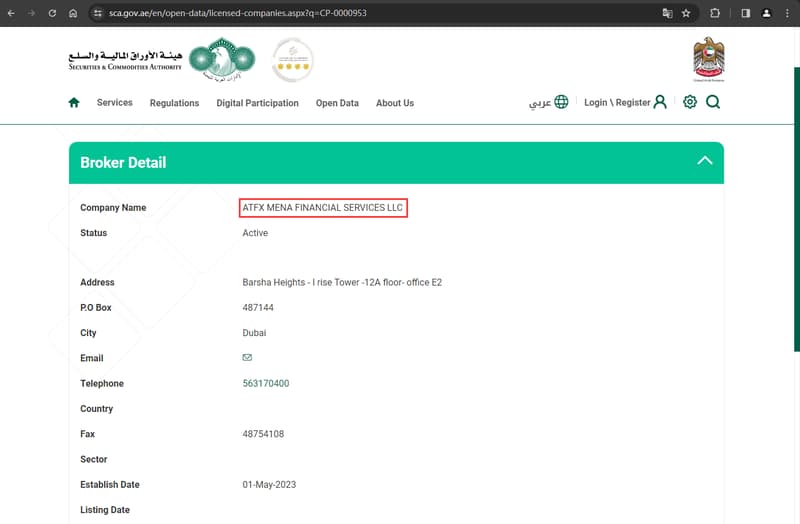
Task: Bookmark the page with the star icon
Action: pos(686,13)
